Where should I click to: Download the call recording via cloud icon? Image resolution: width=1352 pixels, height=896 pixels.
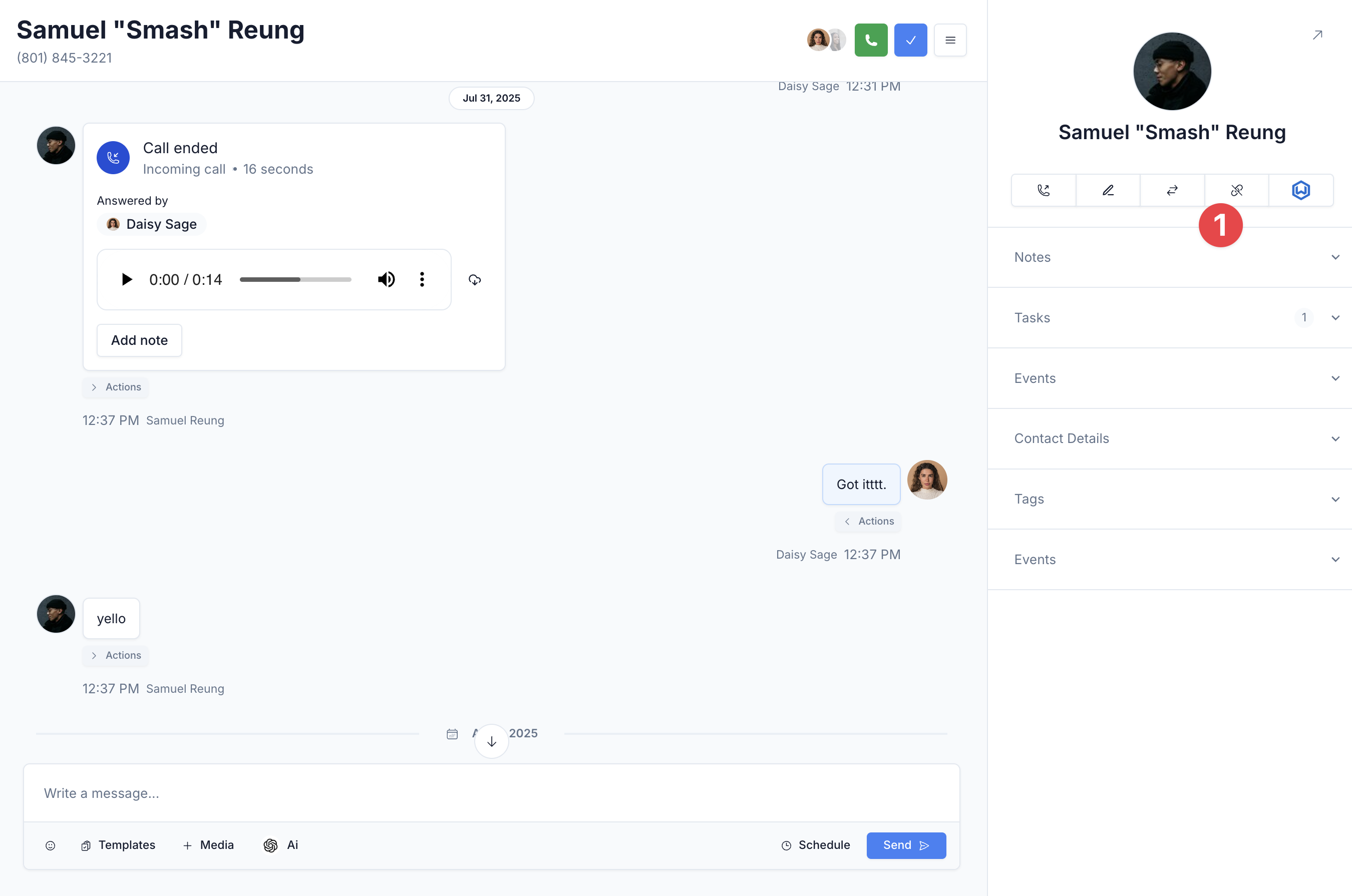pyautogui.click(x=475, y=279)
